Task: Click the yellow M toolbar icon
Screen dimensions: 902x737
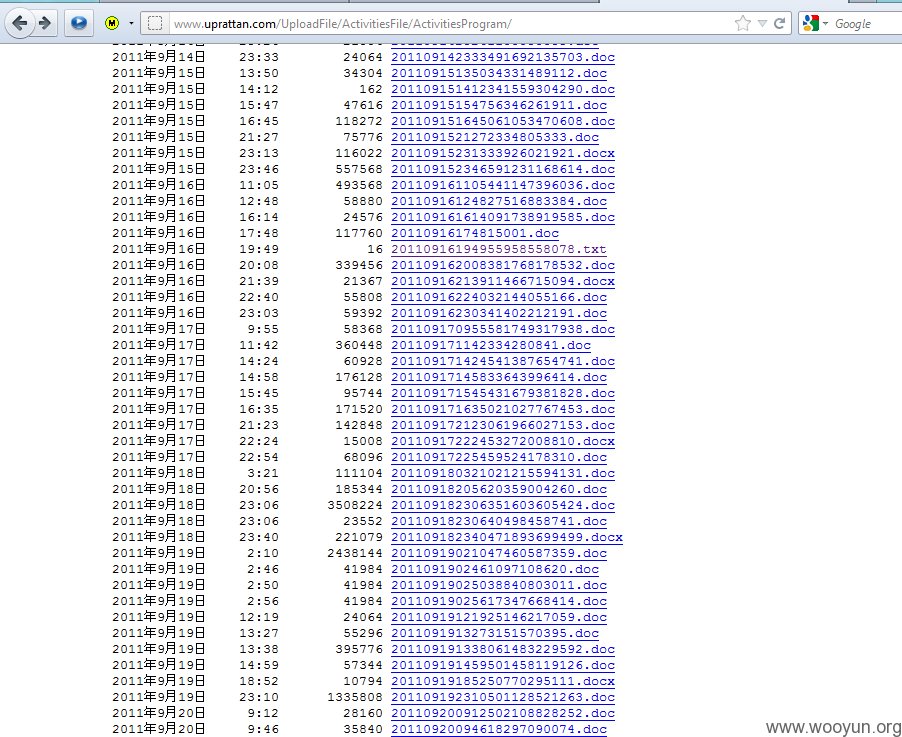Action: pyautogui.click(x=112, y=24)
